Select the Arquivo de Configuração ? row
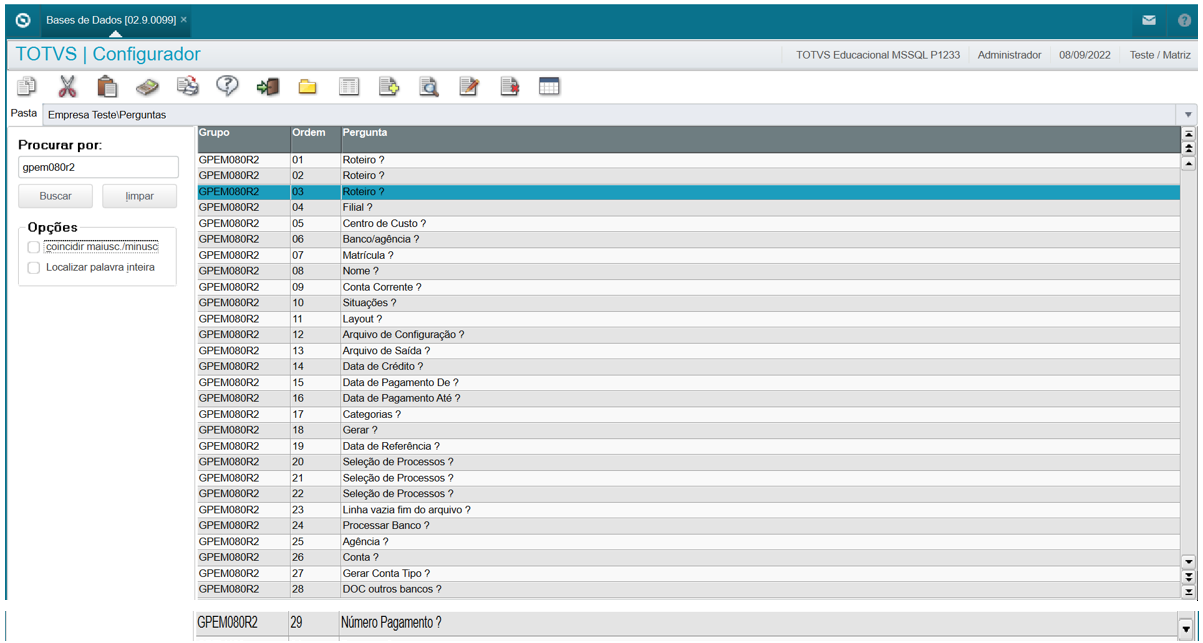Viewport: 1203px width, 643px height. 688,335
